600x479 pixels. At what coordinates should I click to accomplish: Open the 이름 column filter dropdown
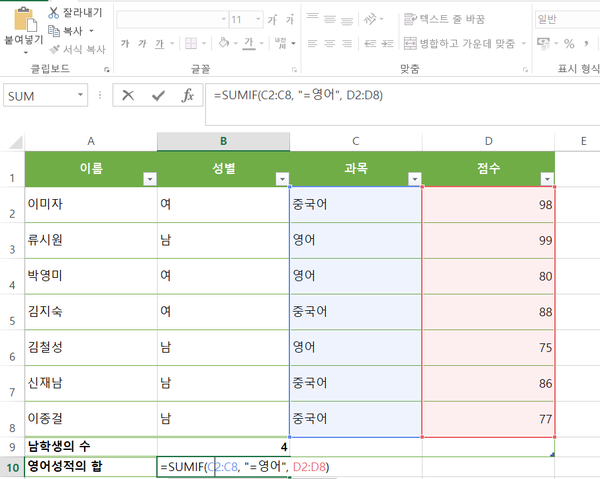click(x=150, y=179)
